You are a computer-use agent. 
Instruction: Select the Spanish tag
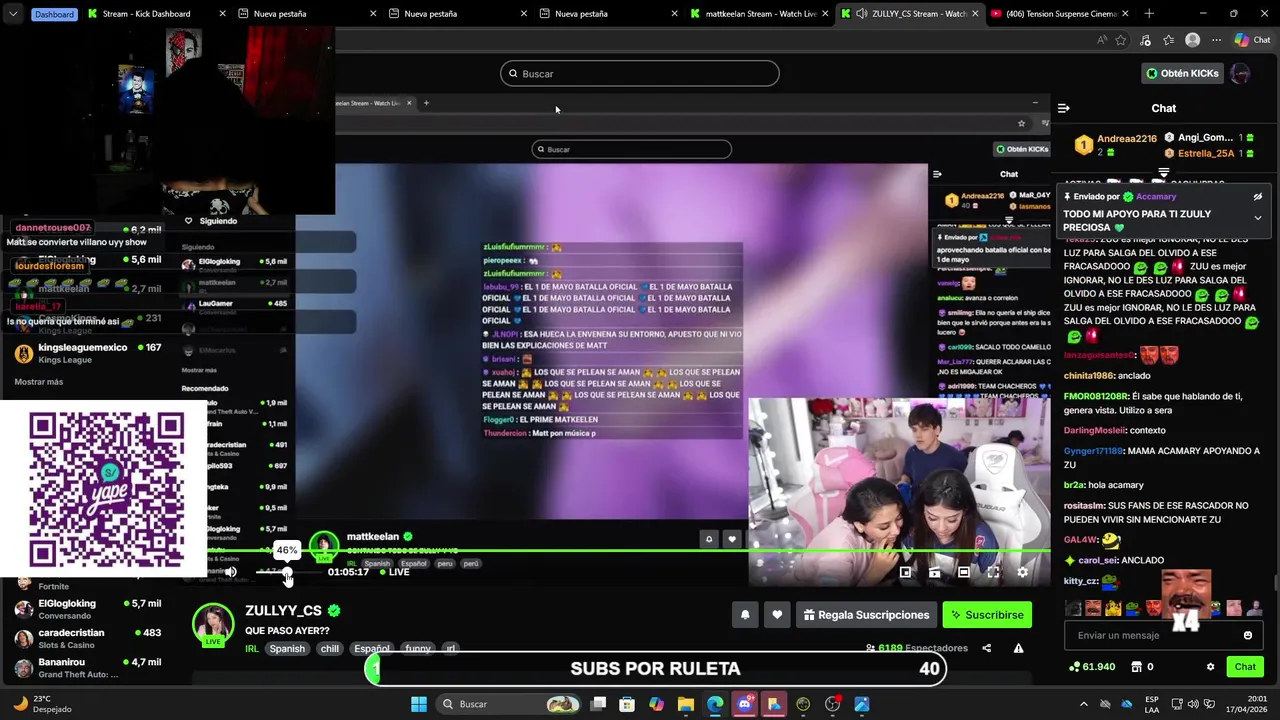click(286, 648)
